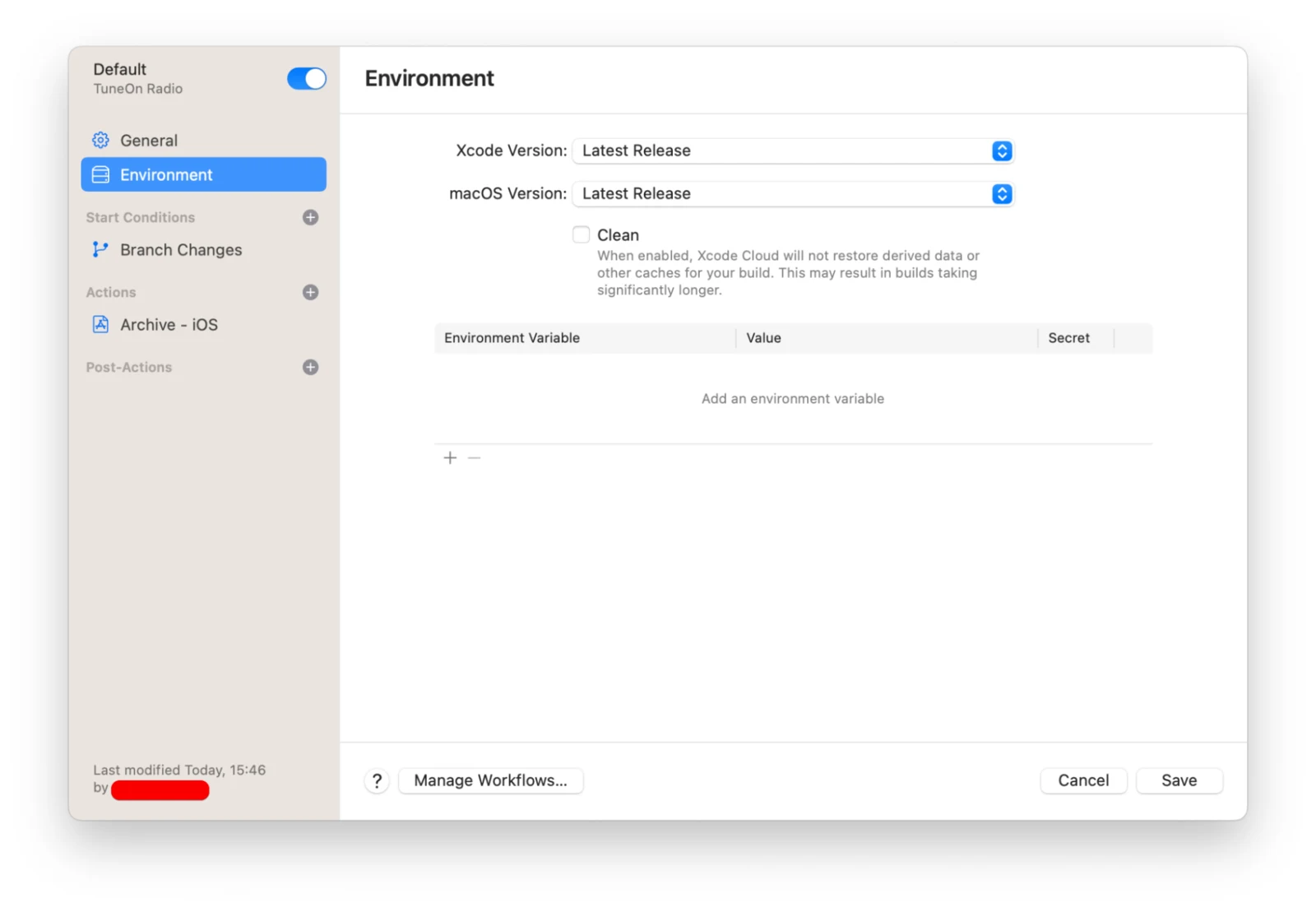
Task: Click the Actions section label
Action: 111,292
